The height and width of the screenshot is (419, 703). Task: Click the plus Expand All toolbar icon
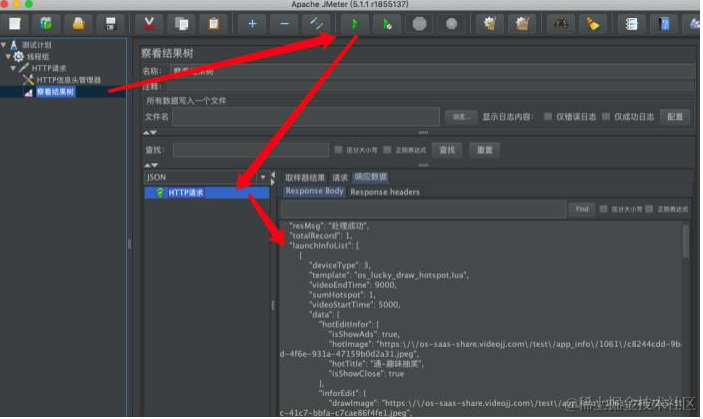pos(252,23)
